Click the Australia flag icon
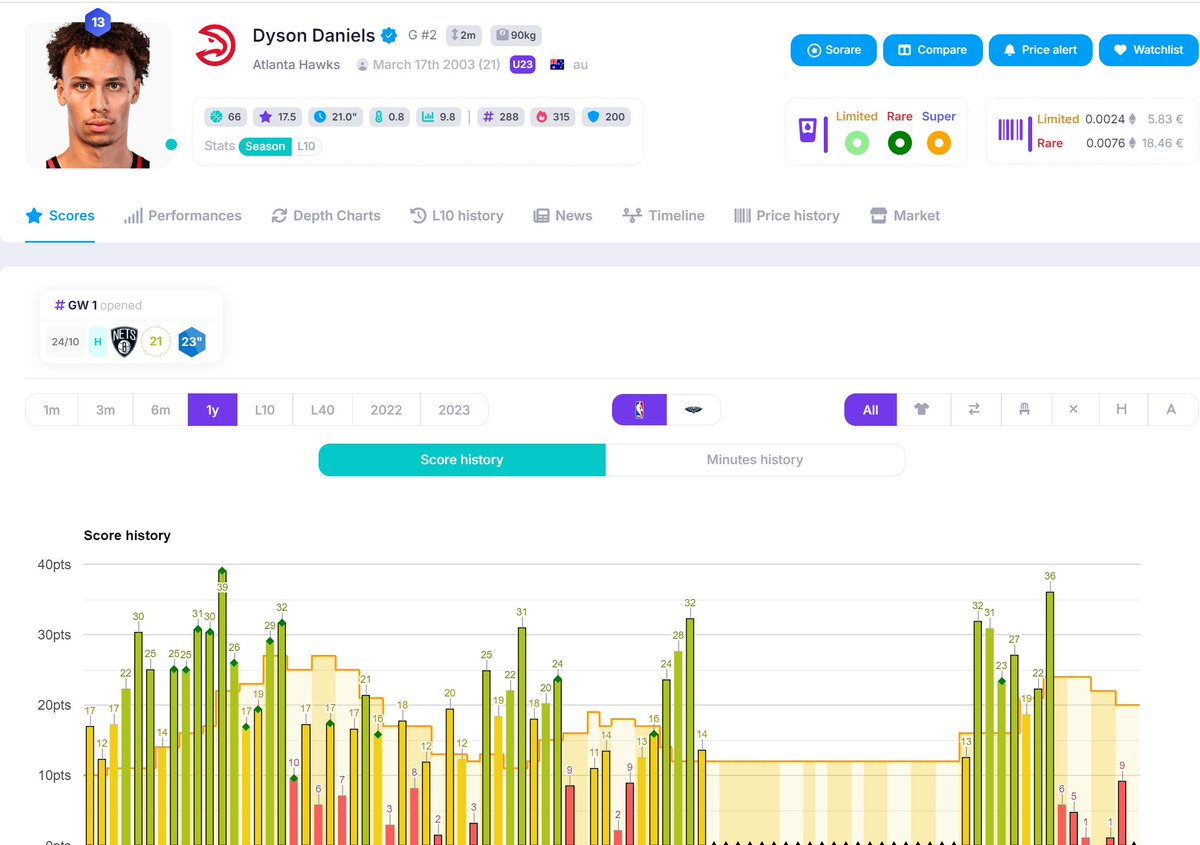This screenshot has width=1200, height=845. 557,64
